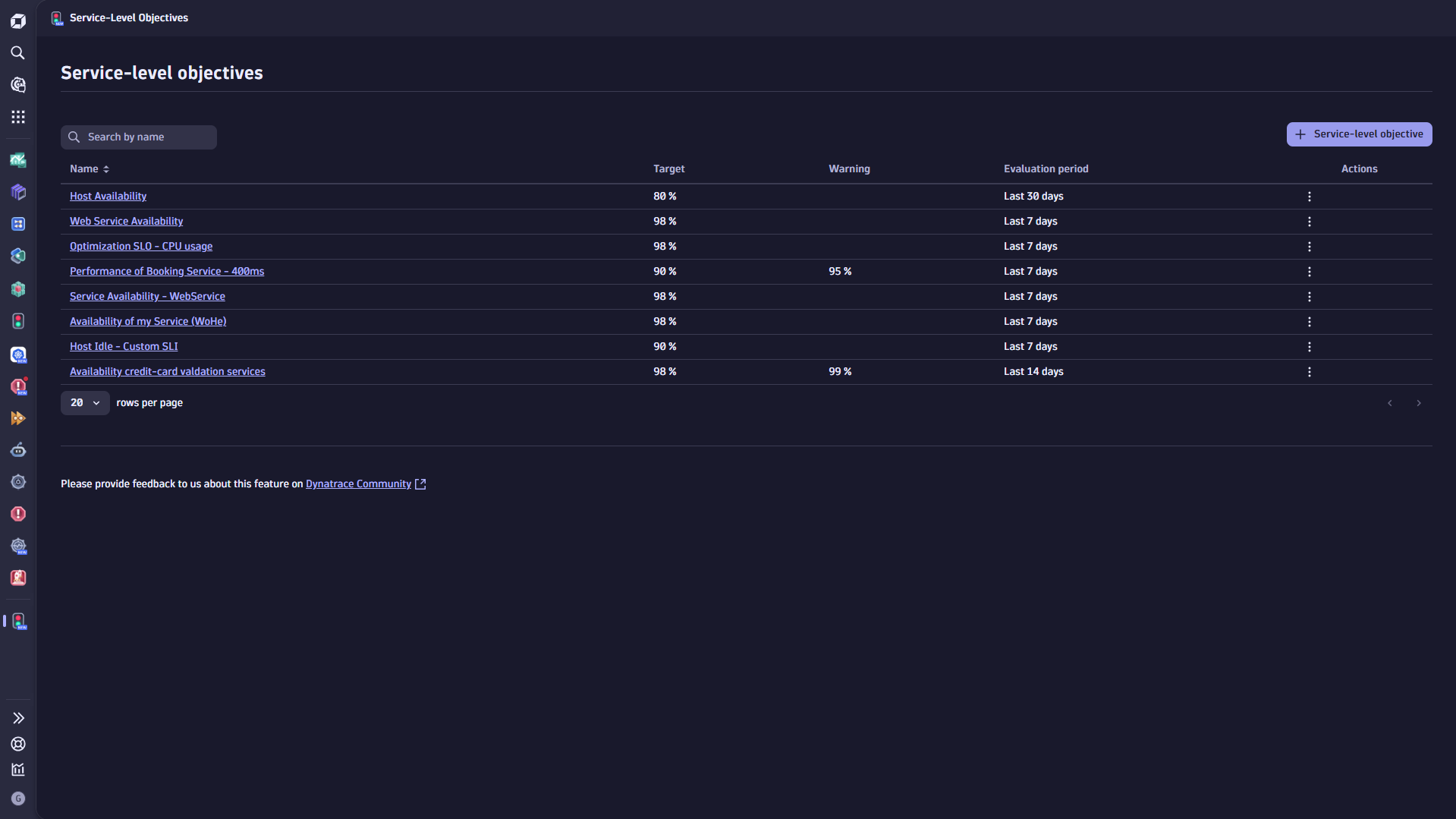Open the red octagon Problems app
The height and width of the screenshot is (819, 1456).
[18, 514]
